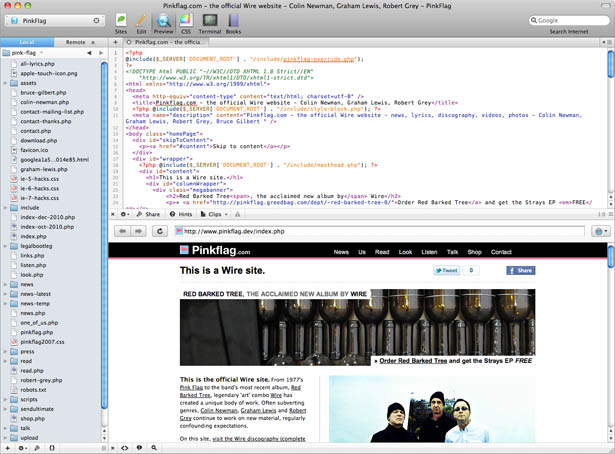
Task: Go back in the preview browser
Action: click(x=122, y=231)
